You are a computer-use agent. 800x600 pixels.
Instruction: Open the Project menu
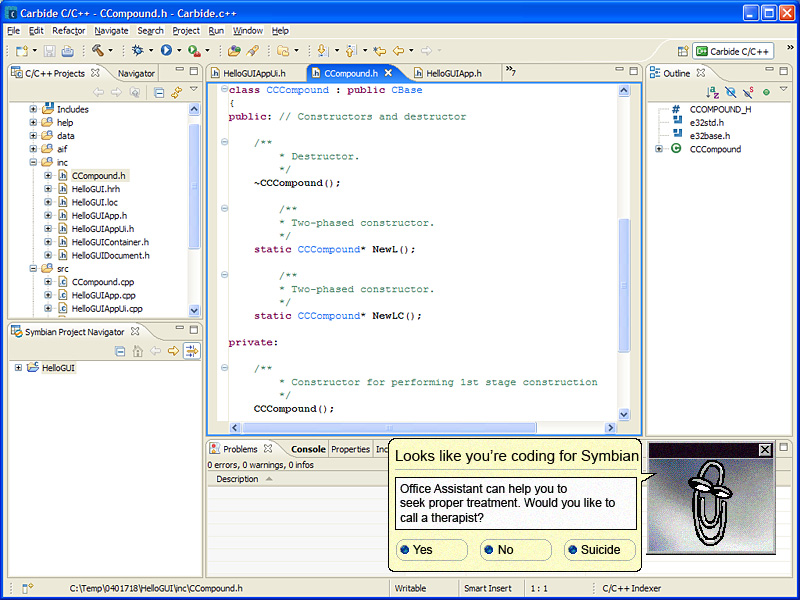click(186, 31)
